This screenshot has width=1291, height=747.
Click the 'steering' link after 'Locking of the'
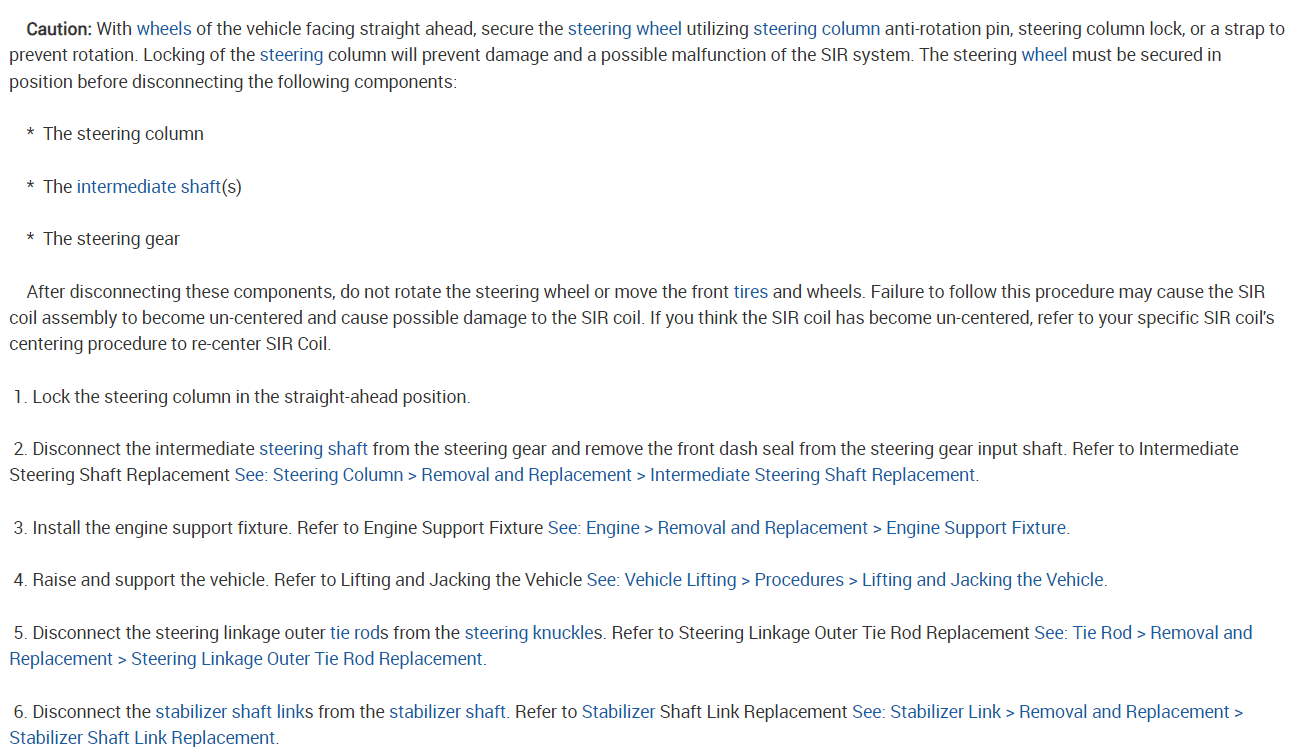point(291,55)
